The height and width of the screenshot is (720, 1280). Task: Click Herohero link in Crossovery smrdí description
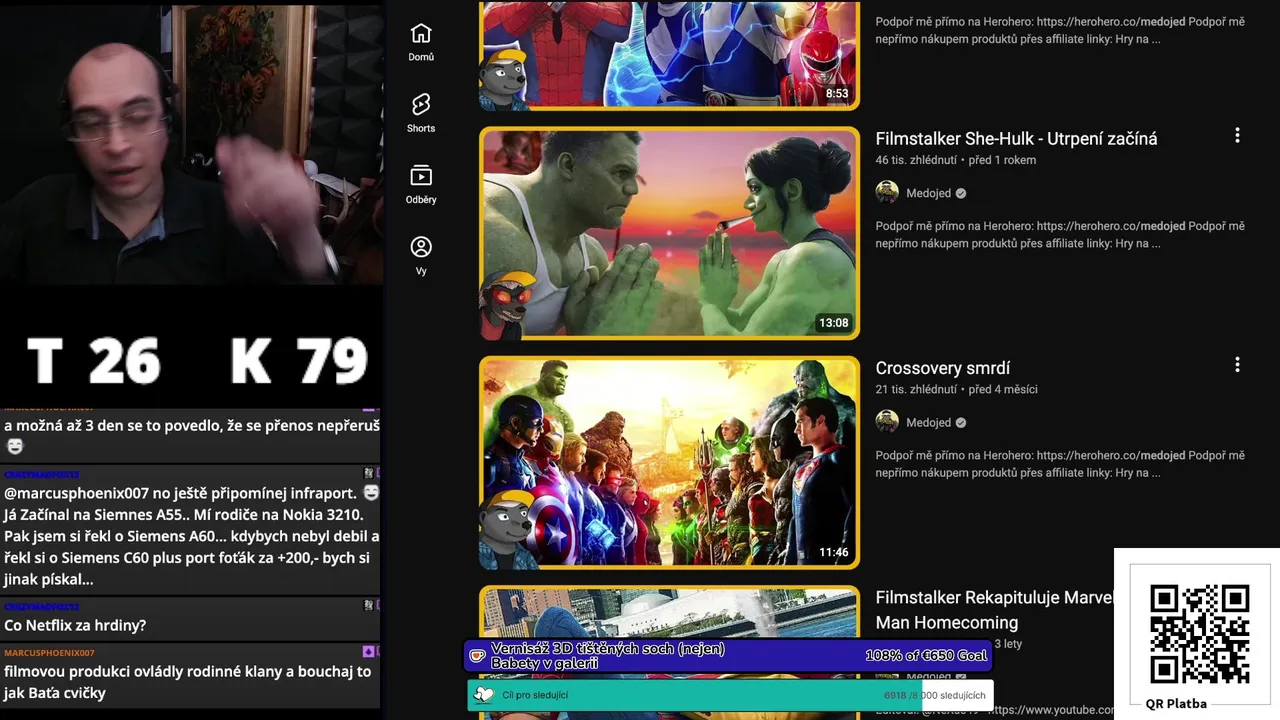pos(1111,455)
